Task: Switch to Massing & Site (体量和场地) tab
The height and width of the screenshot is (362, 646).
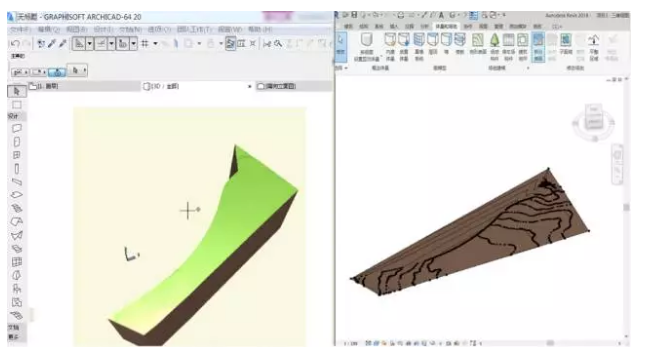Action: click(446, 26)
